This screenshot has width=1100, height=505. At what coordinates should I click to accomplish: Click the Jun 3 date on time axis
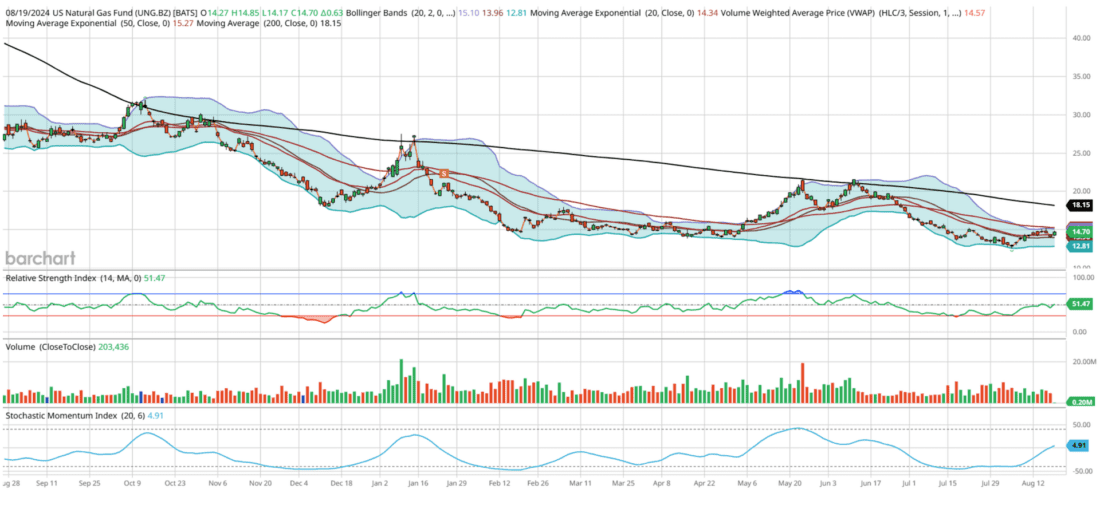pyautogui.click(x=828, y=483)
